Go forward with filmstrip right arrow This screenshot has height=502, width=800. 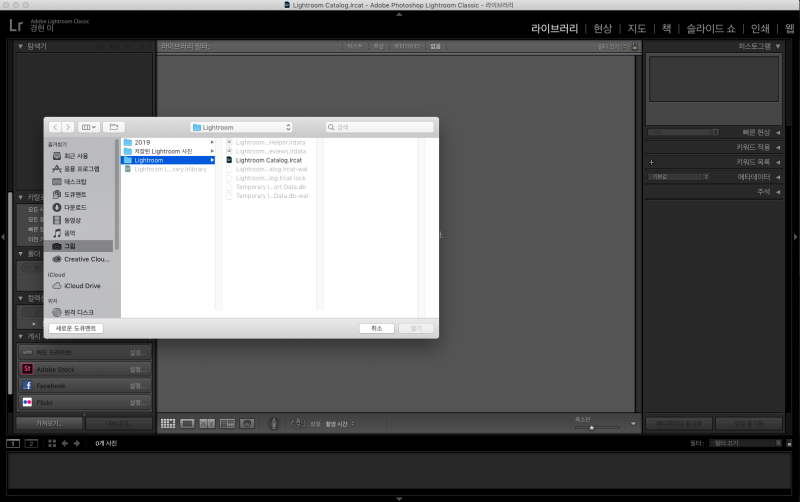[77, 443]
